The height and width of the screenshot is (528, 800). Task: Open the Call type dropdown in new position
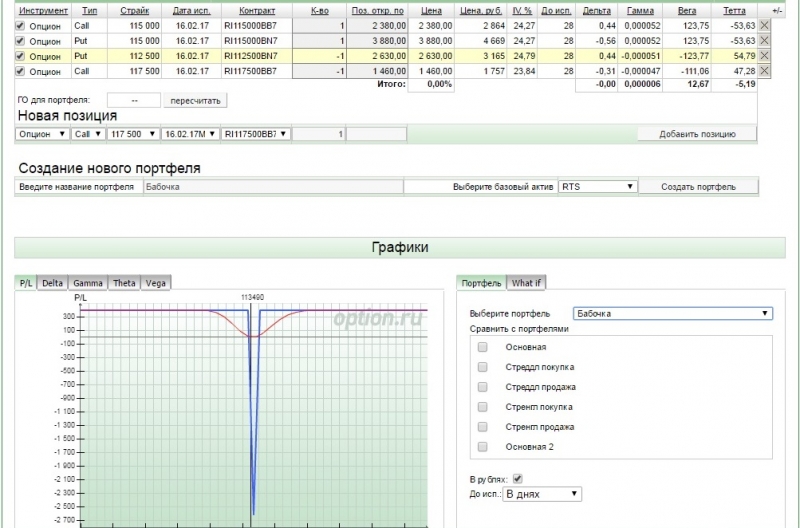tap(88, 134)
